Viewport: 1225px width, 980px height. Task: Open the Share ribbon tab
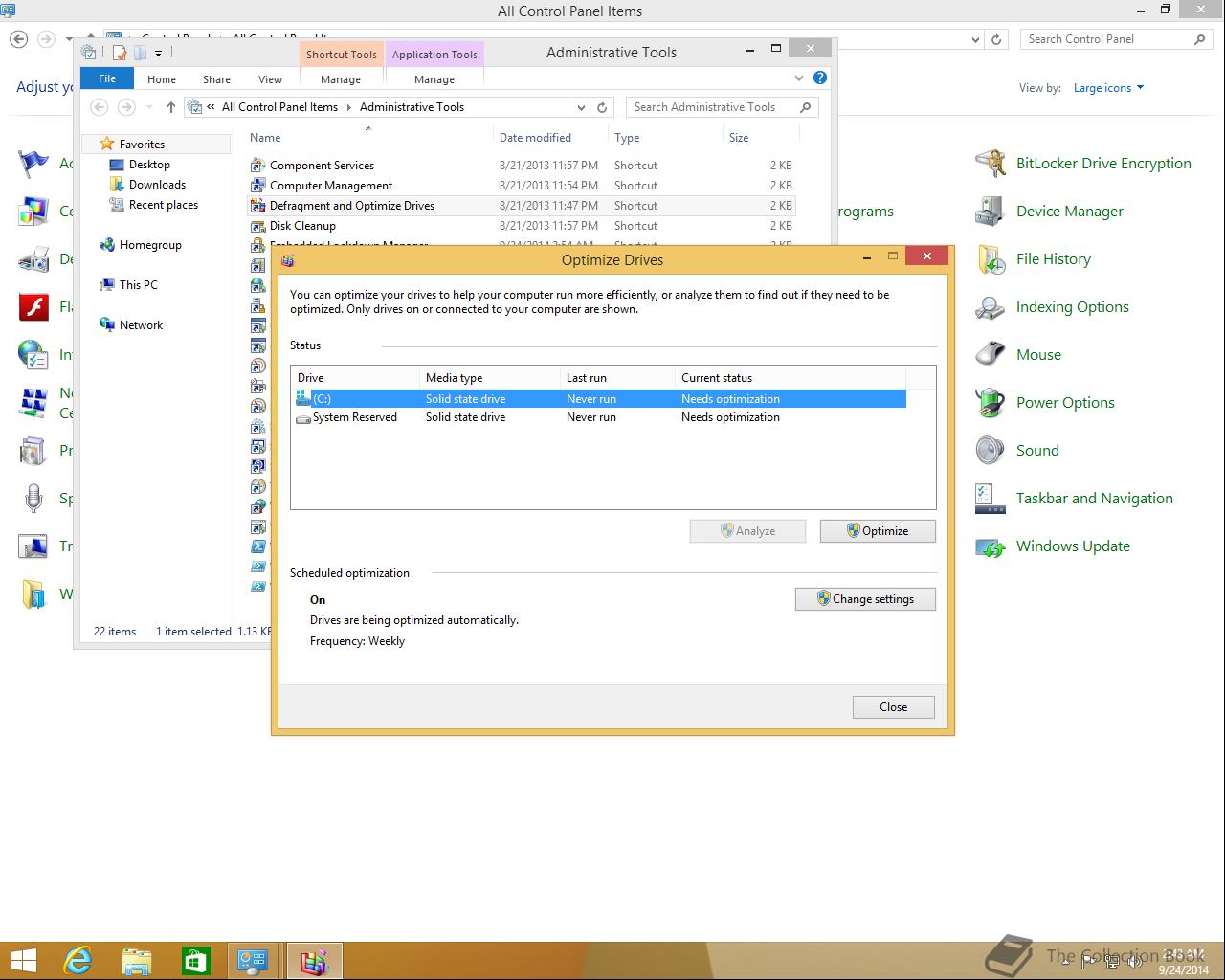coord(216,79)
